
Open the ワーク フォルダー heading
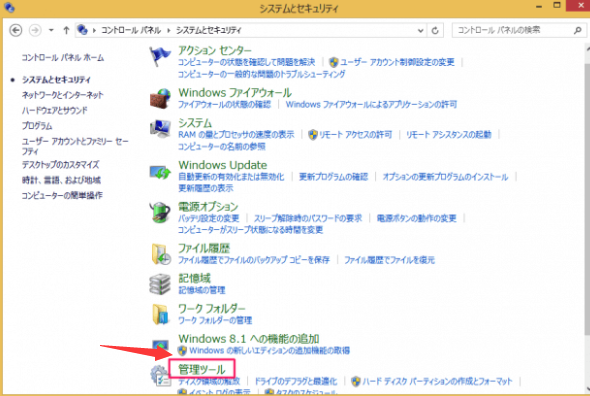point(211,308)
